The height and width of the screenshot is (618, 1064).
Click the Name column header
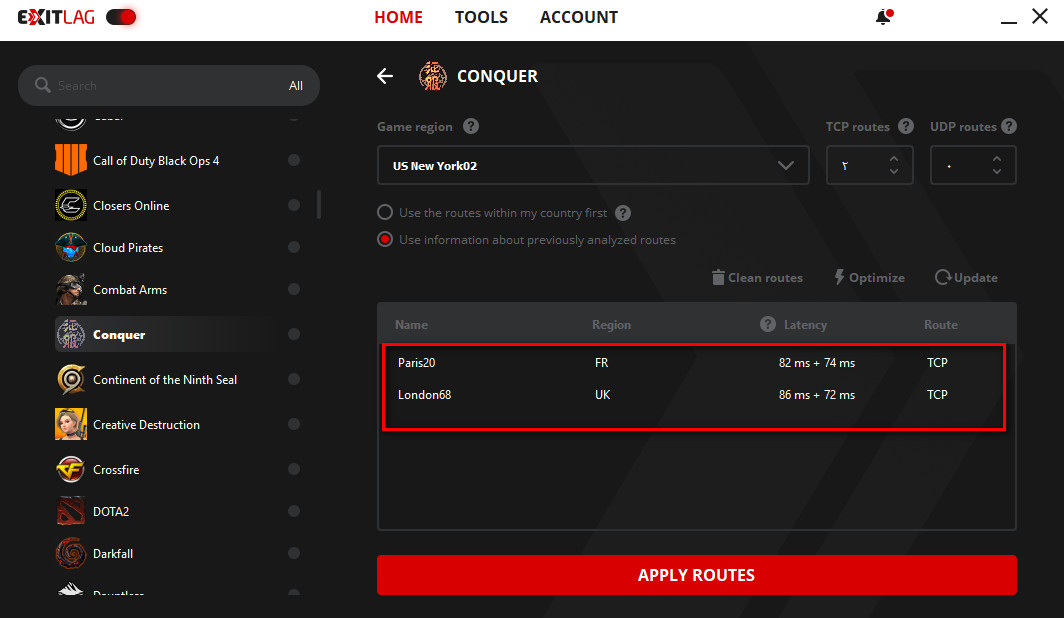click(411, 325)
